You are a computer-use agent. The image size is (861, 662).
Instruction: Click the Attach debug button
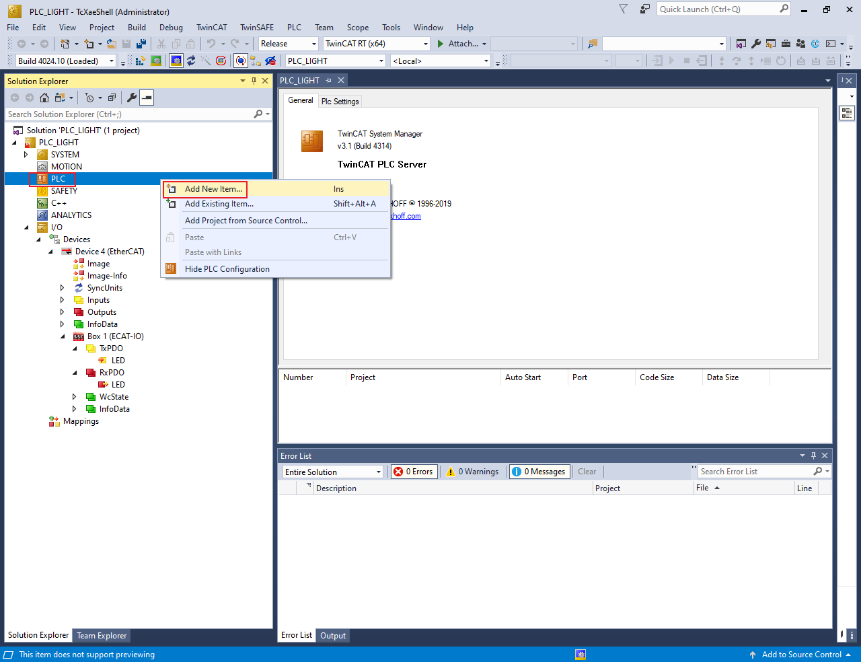[x=460, y=44]
